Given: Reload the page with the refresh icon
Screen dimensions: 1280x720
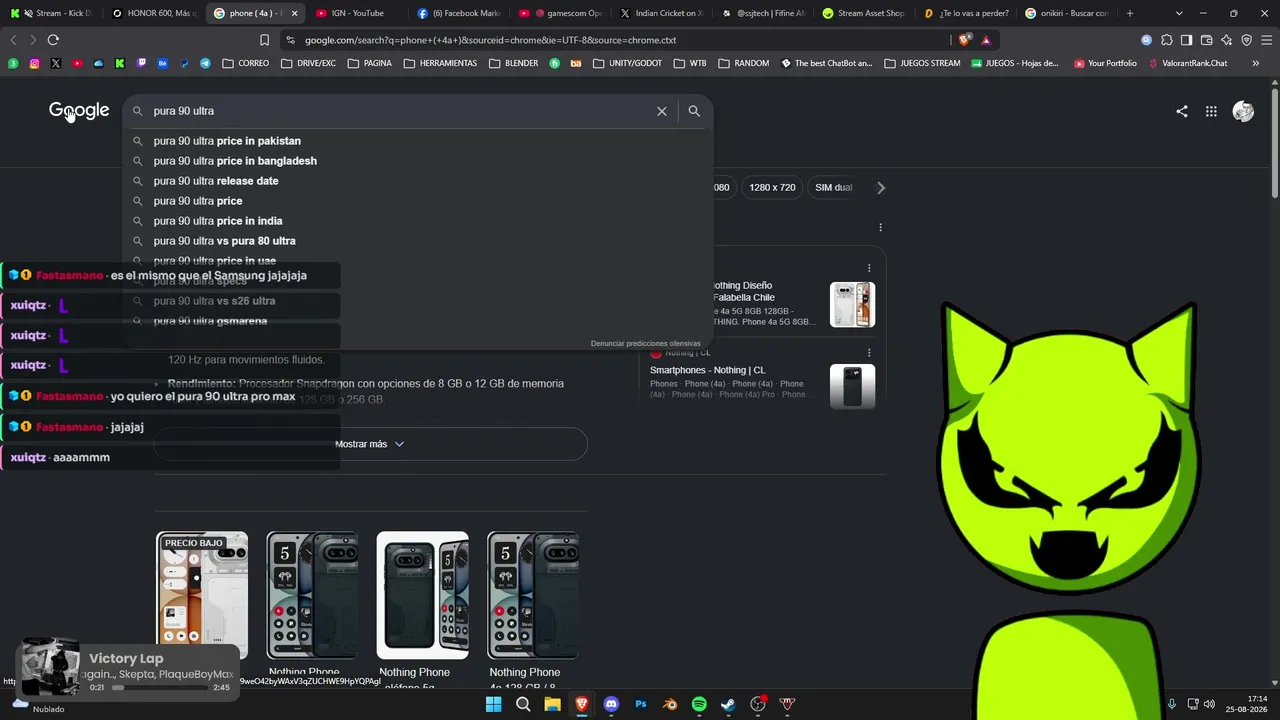Looking at the screenshot, I should [x=53, y=40].
